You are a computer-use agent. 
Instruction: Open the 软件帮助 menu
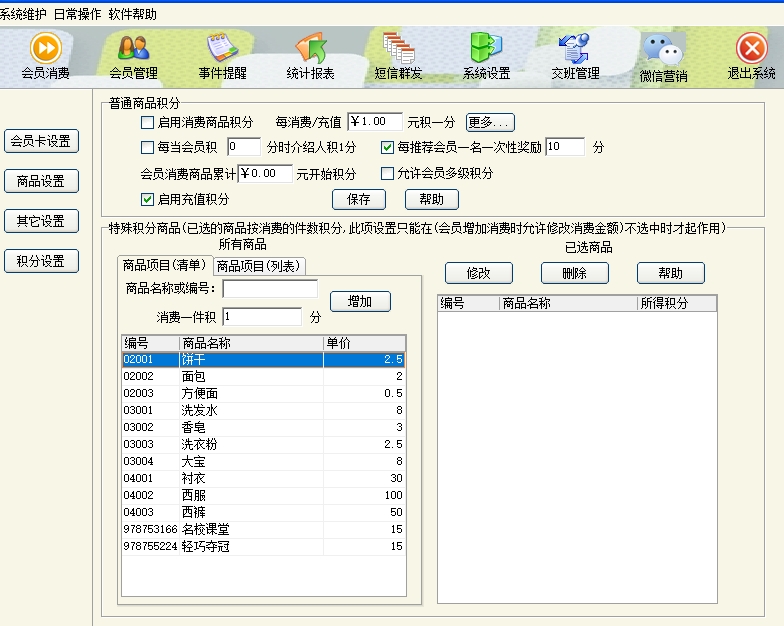click(x=132, y=14)
